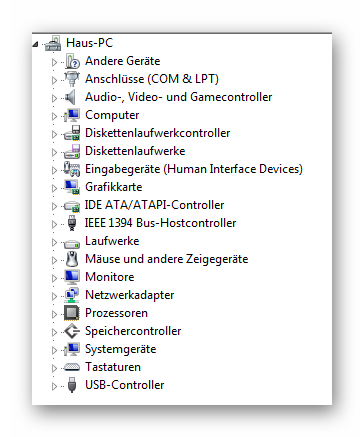Expand Anschlüsse (COM & LPT) arrow
The height and width of the screenshot is (437, 364).
54,80
